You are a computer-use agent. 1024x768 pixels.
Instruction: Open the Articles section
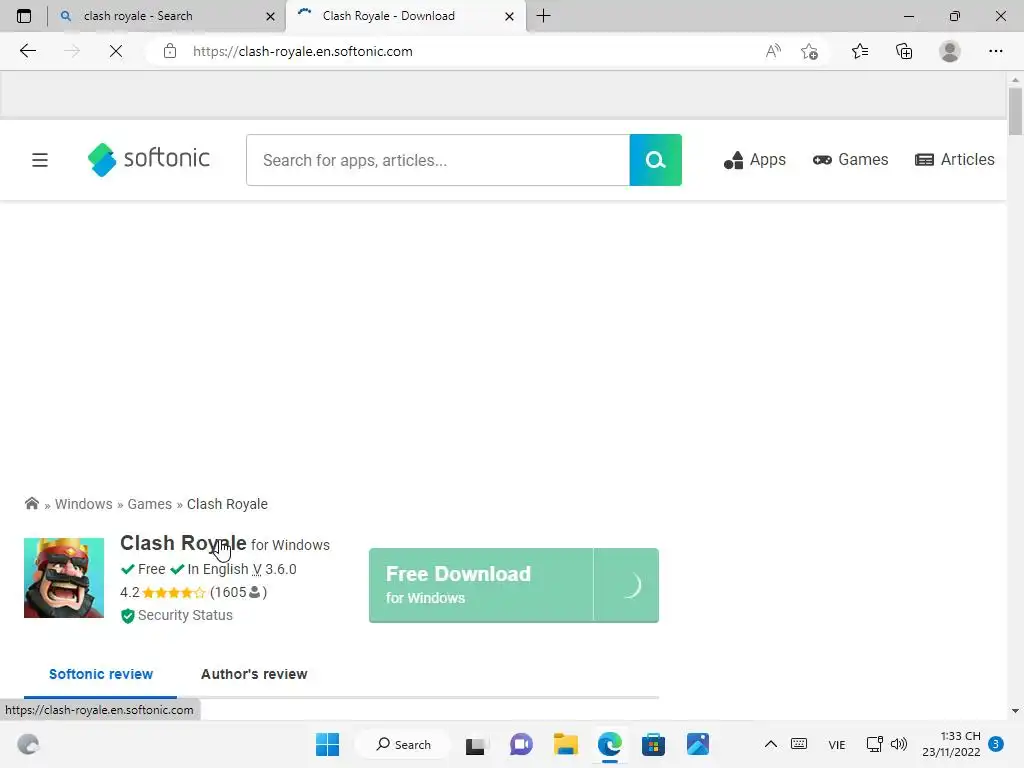tap(955, 160)
